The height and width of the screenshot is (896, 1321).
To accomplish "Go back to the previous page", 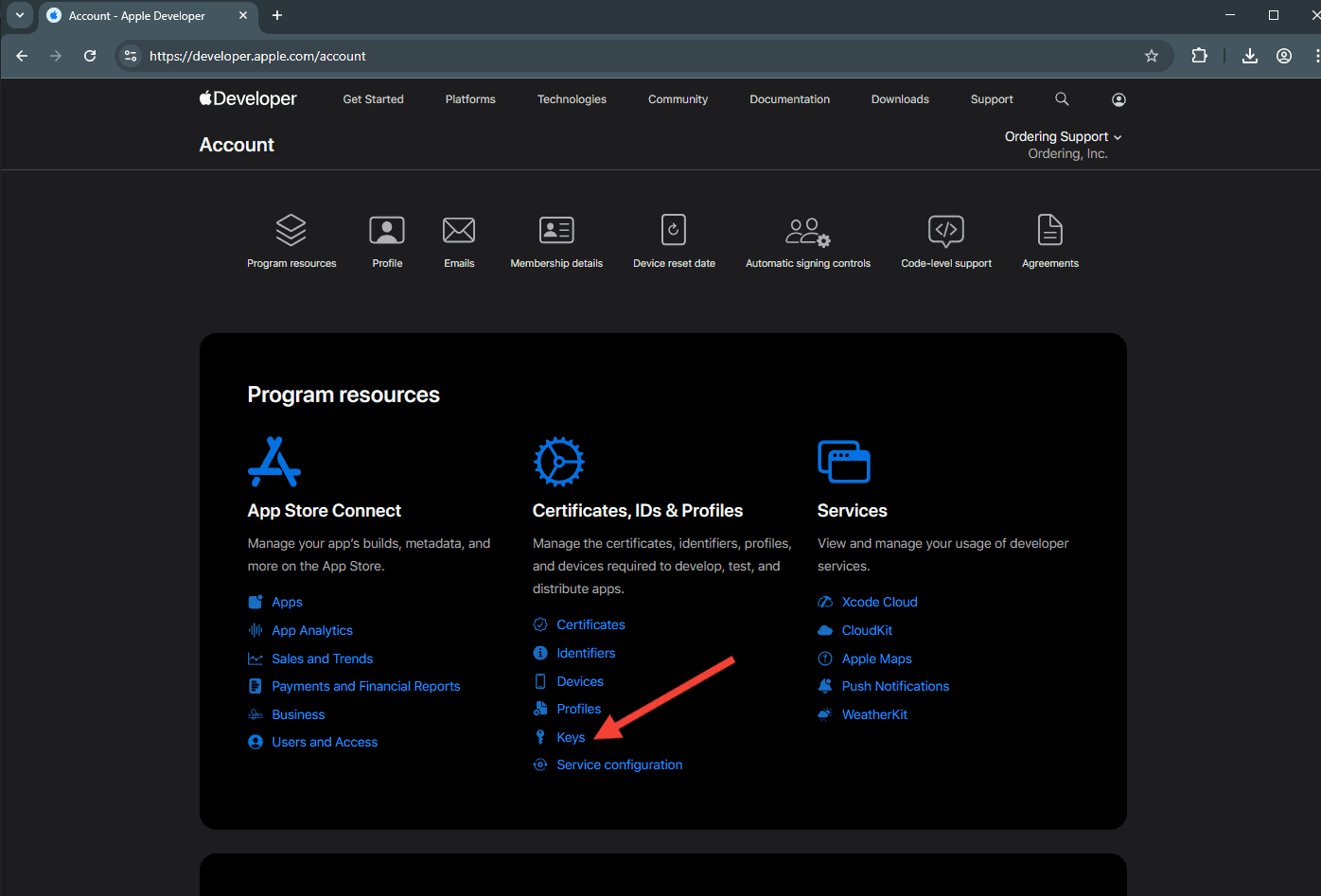I will [x=22, y=56].
